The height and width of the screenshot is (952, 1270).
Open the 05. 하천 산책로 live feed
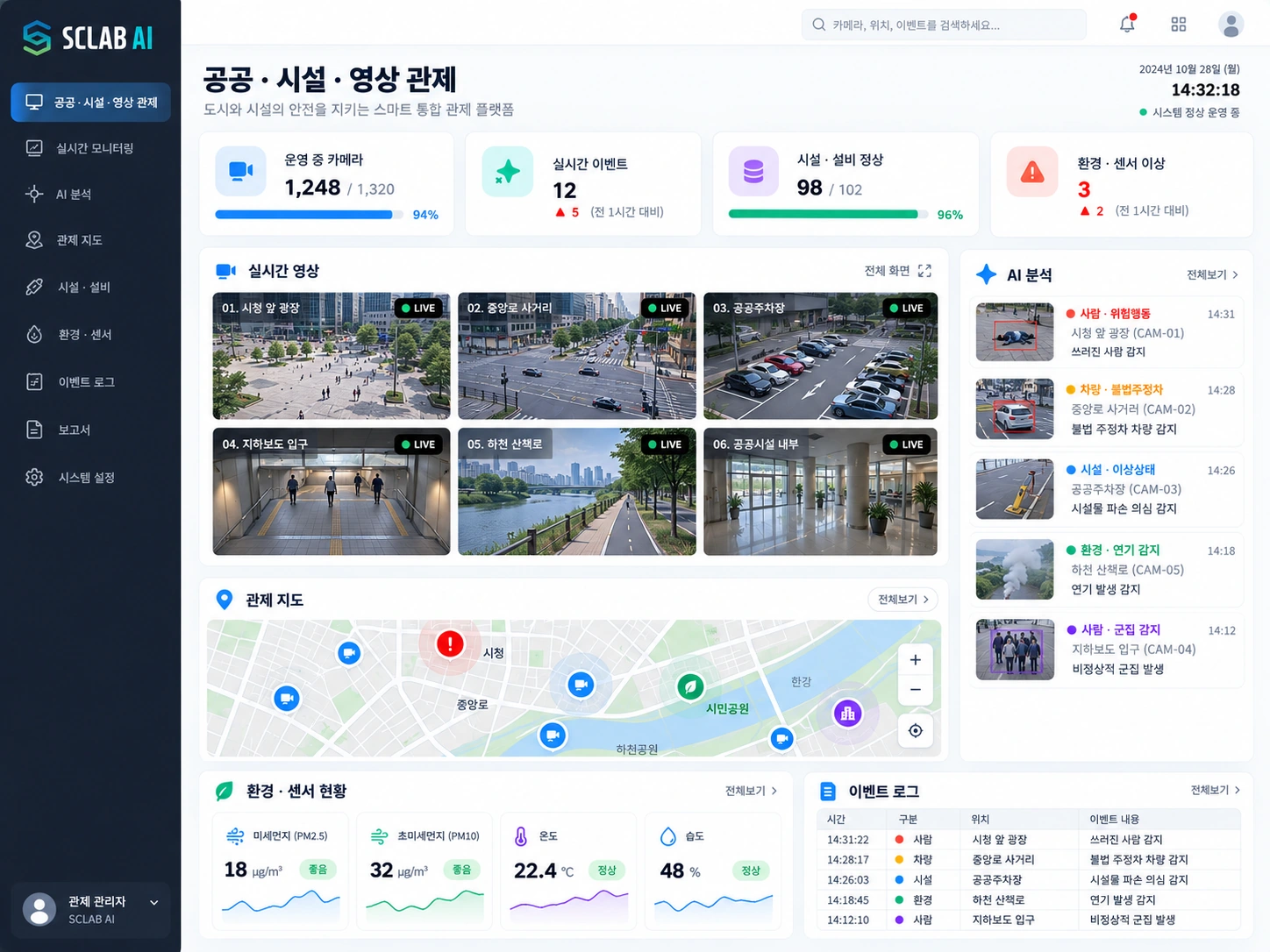click(x=577, y=491)
